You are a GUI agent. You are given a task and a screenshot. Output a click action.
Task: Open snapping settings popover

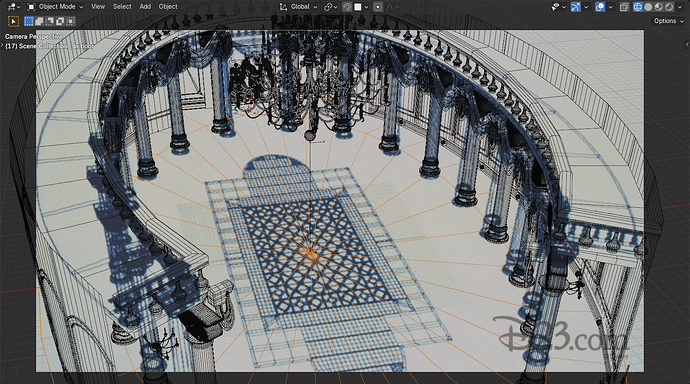point(361,7)
